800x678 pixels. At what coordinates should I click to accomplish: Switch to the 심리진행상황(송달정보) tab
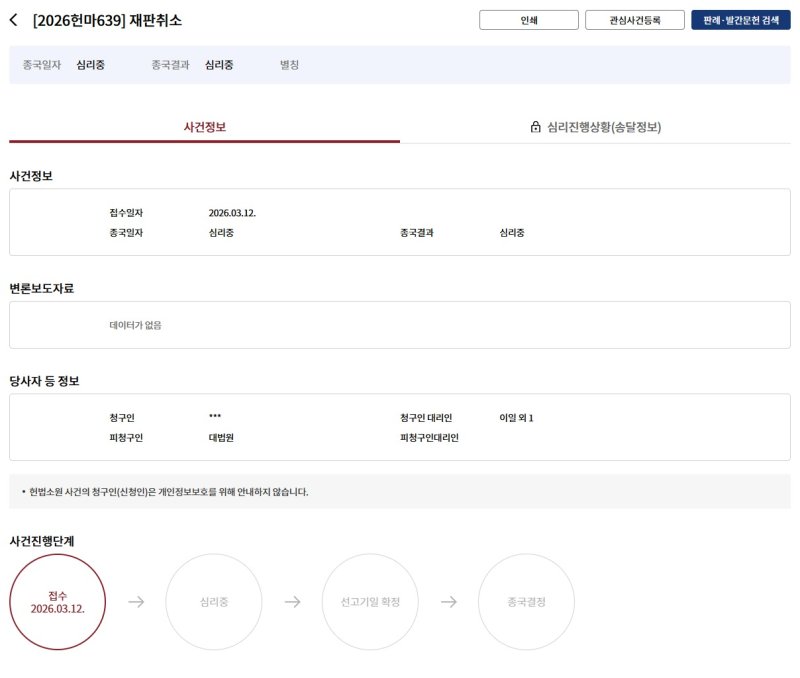[600, 127]
